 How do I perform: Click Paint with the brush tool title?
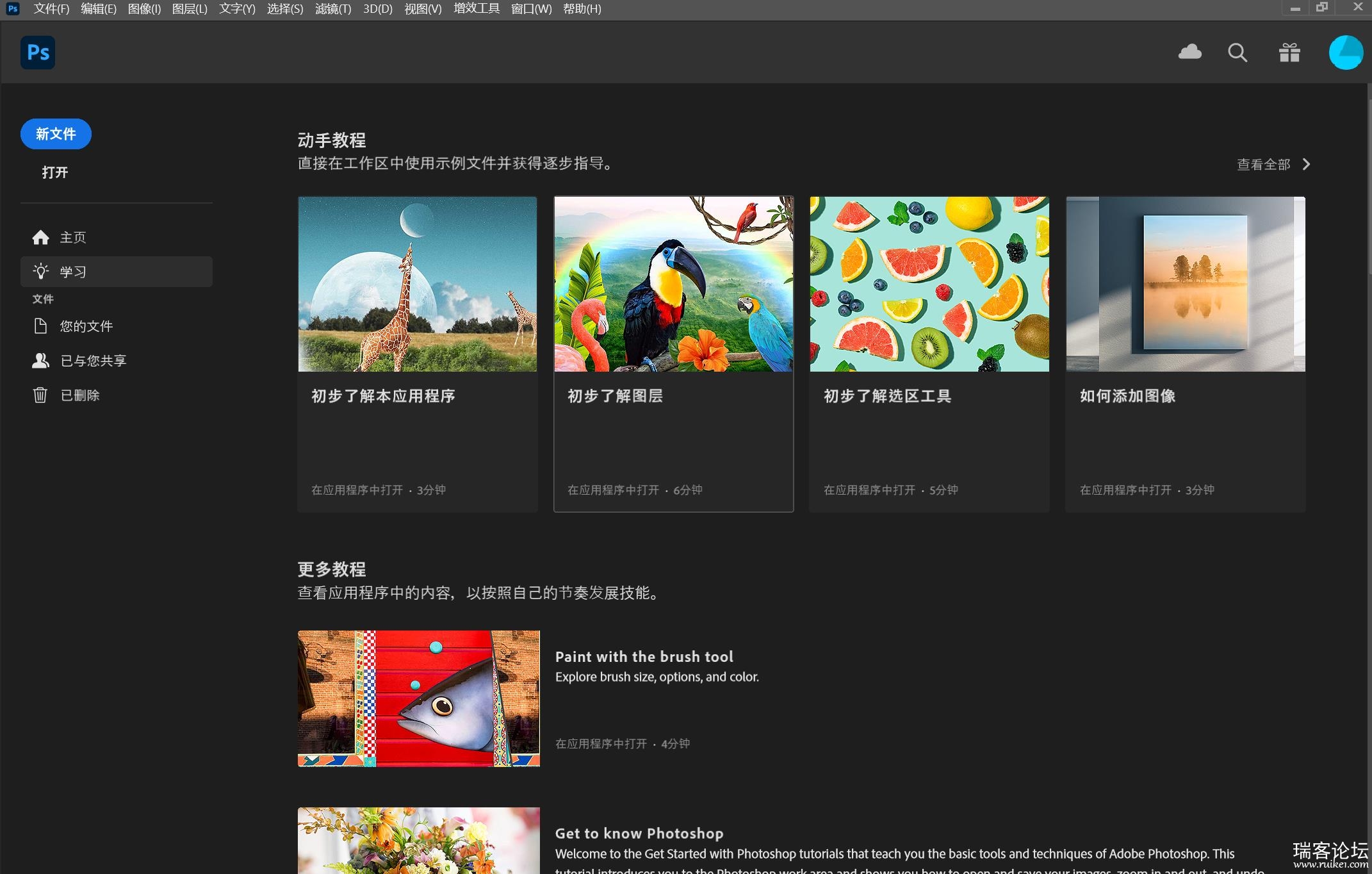644,657
